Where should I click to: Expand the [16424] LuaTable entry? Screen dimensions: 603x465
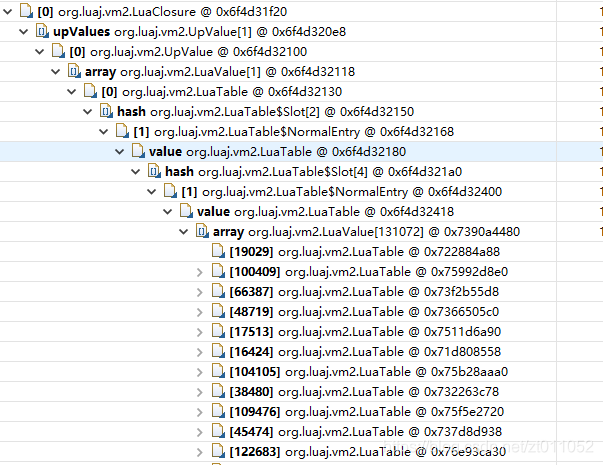[200, 352]
